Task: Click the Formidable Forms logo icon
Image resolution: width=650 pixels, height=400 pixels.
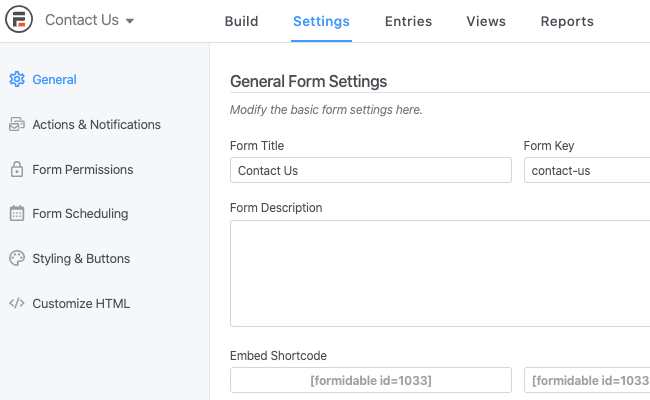Action: (x=20, y=21)
